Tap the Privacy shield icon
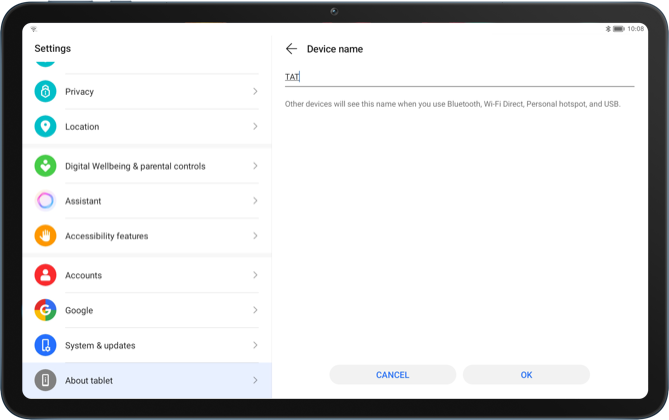Image resolution: width=669 pixels, height=420 pixels. 45,92
